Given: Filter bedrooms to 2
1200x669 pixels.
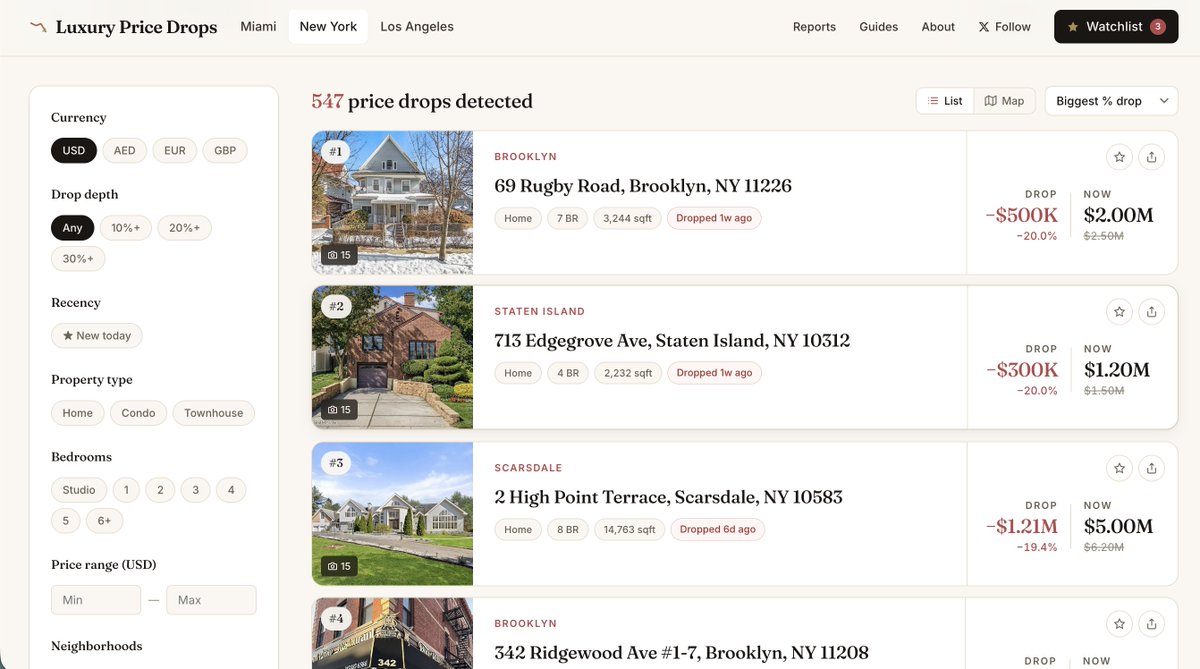Looking at the screenshot, I should click(x=160, y=490).
